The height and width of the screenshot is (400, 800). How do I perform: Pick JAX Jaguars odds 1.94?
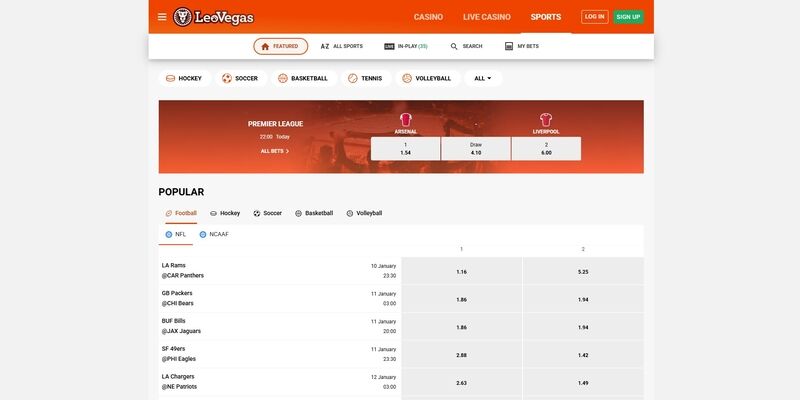(583, 327)
